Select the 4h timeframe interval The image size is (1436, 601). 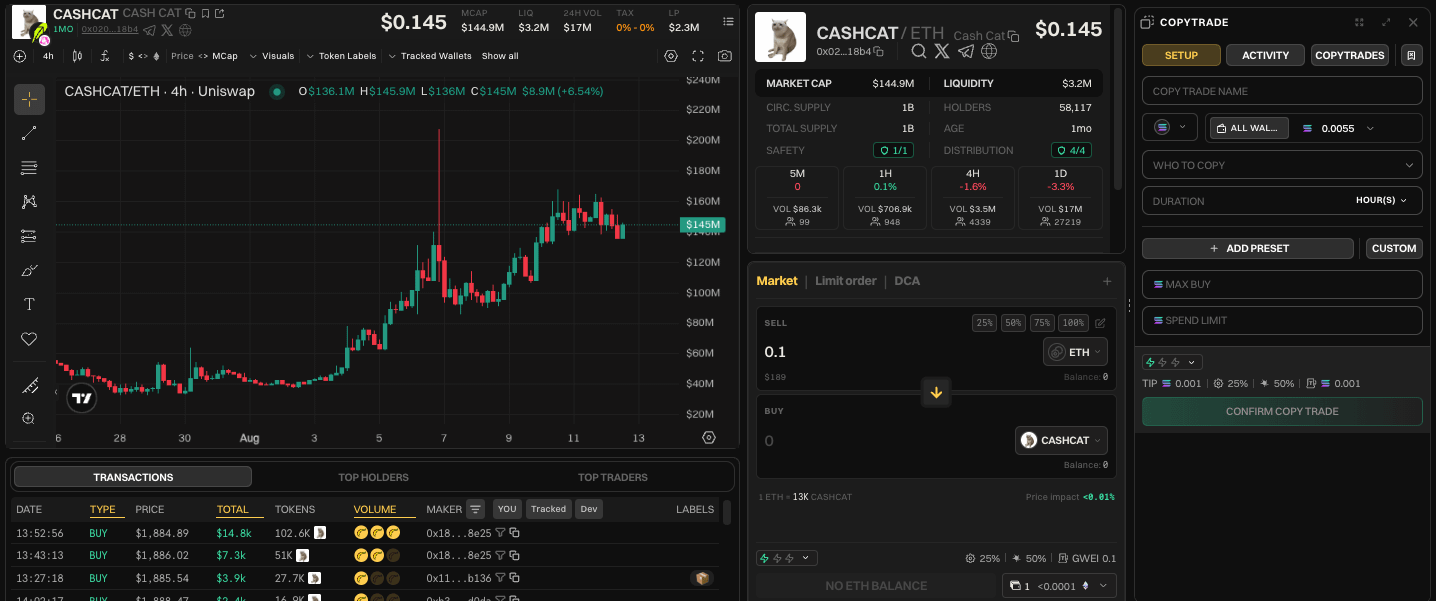(x=48, y=56)
